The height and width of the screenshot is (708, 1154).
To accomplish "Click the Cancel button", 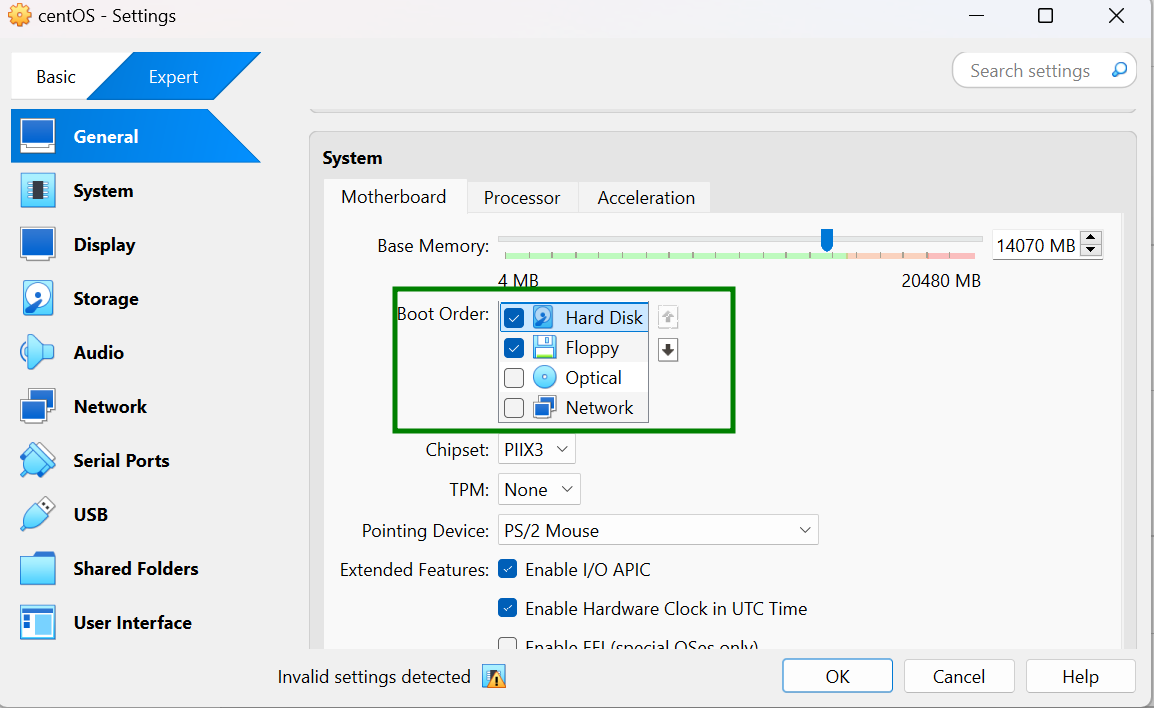I will [x=959, y=676].
